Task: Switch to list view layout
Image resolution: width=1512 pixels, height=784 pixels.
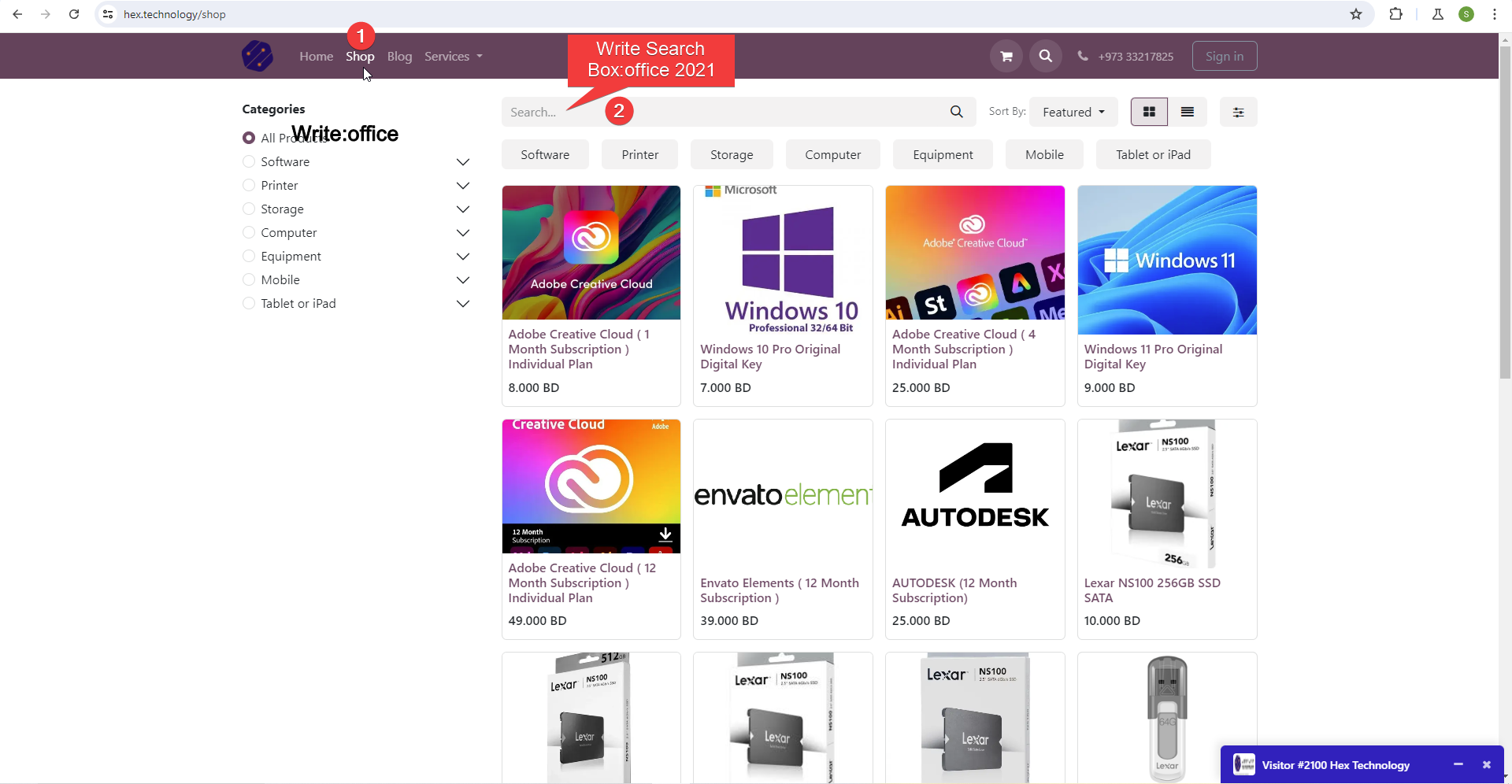Action: click(1187, 112)
